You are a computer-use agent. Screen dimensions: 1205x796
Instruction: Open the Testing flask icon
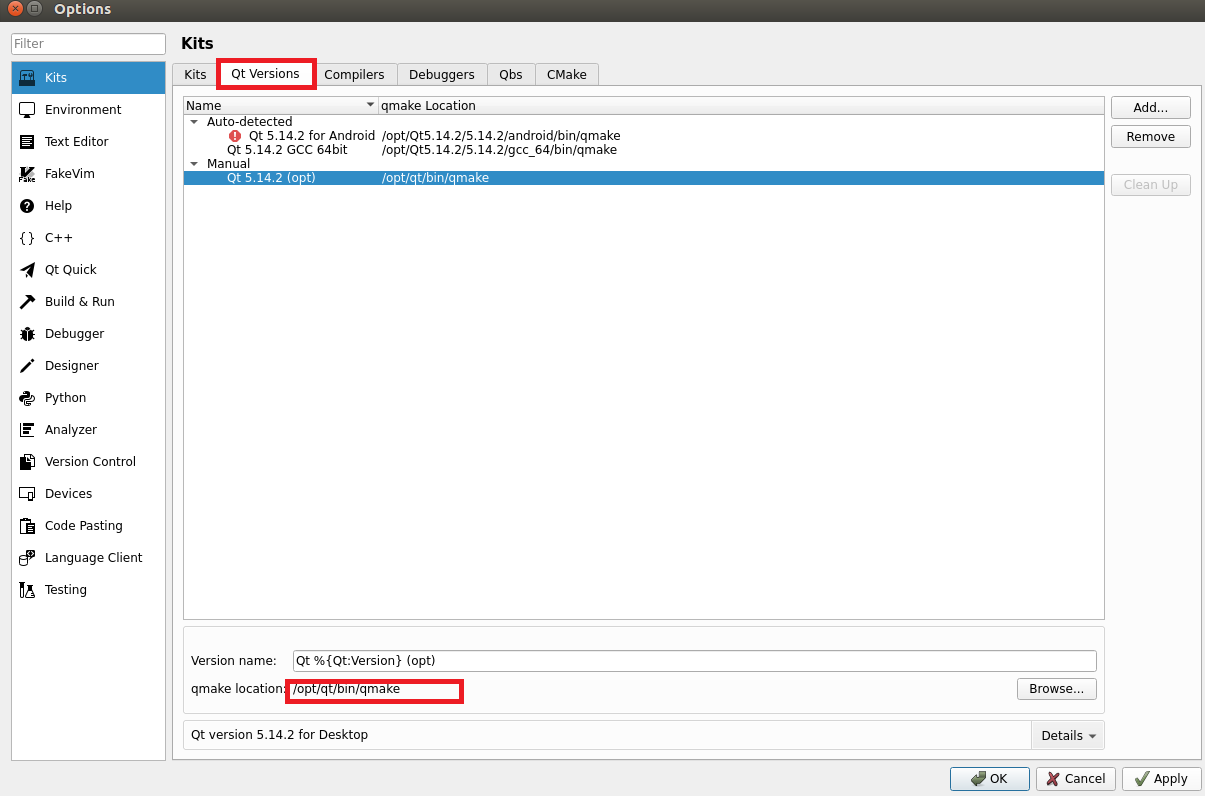(27, 589)
